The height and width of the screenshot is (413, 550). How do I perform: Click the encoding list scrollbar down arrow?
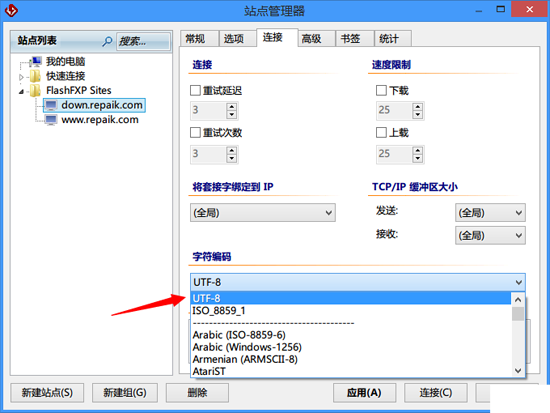coord(518,371)
